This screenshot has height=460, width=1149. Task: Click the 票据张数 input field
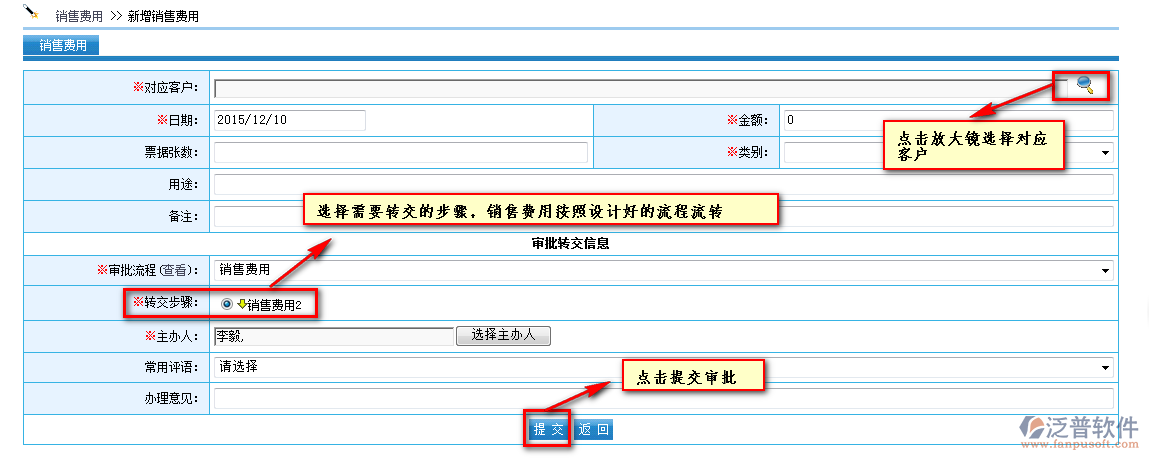tap(401, 152)
